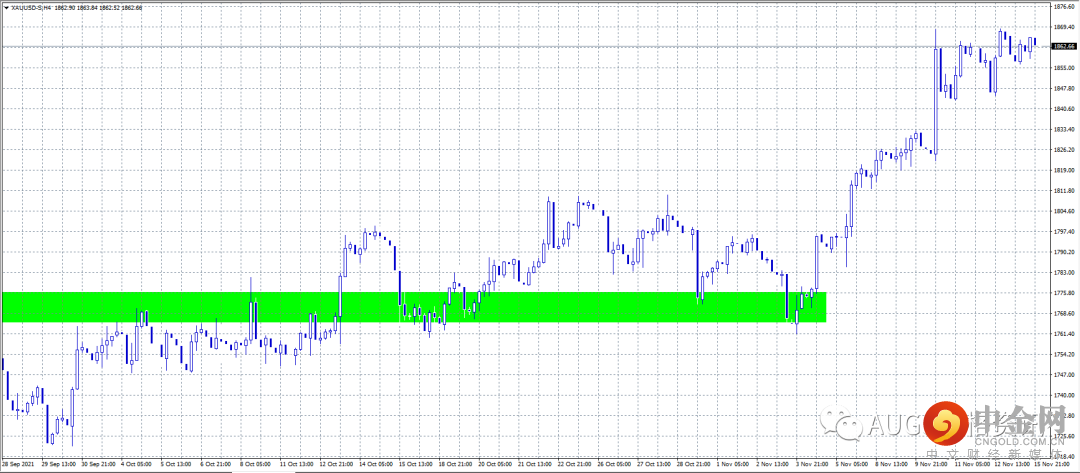Click the XAUUSD-S H4 chart title text
Screen dimensions: 1080x473
click(x=31, y=7)
